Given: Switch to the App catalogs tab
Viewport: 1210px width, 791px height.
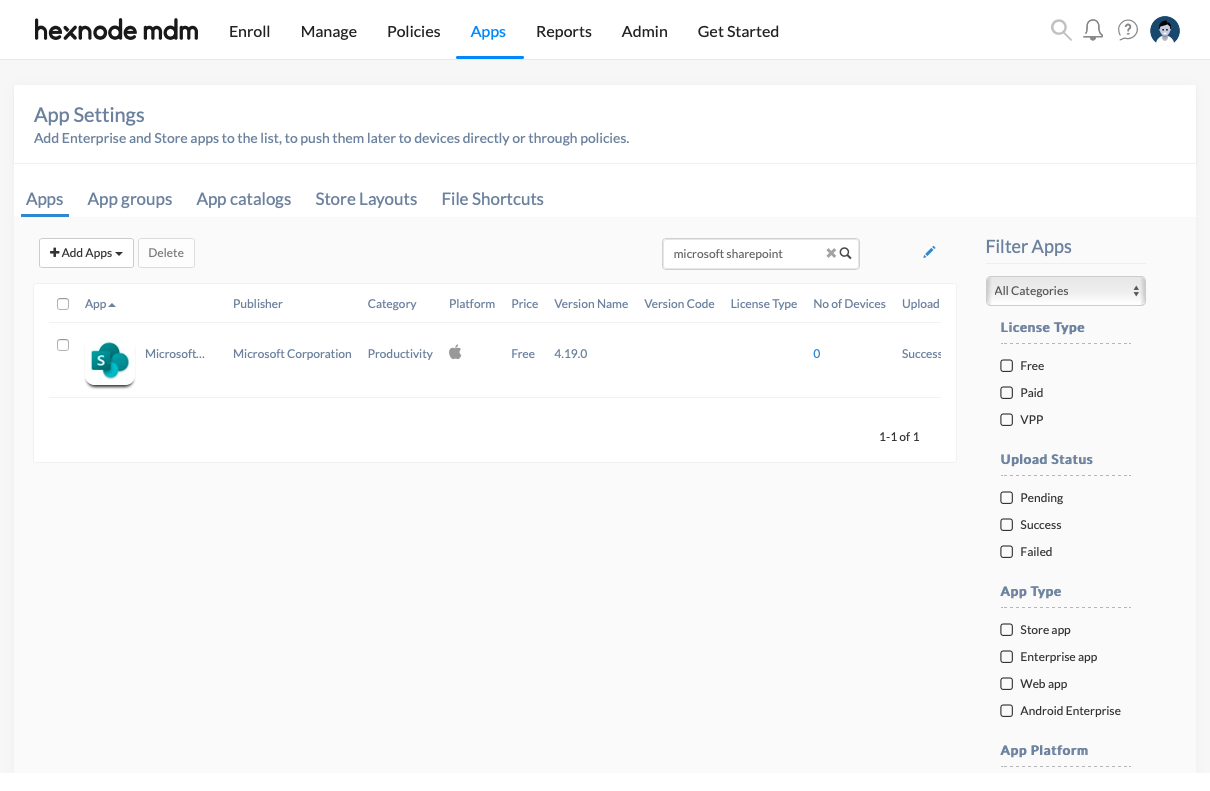Looking at the screenshot, I should coord(244,199).
